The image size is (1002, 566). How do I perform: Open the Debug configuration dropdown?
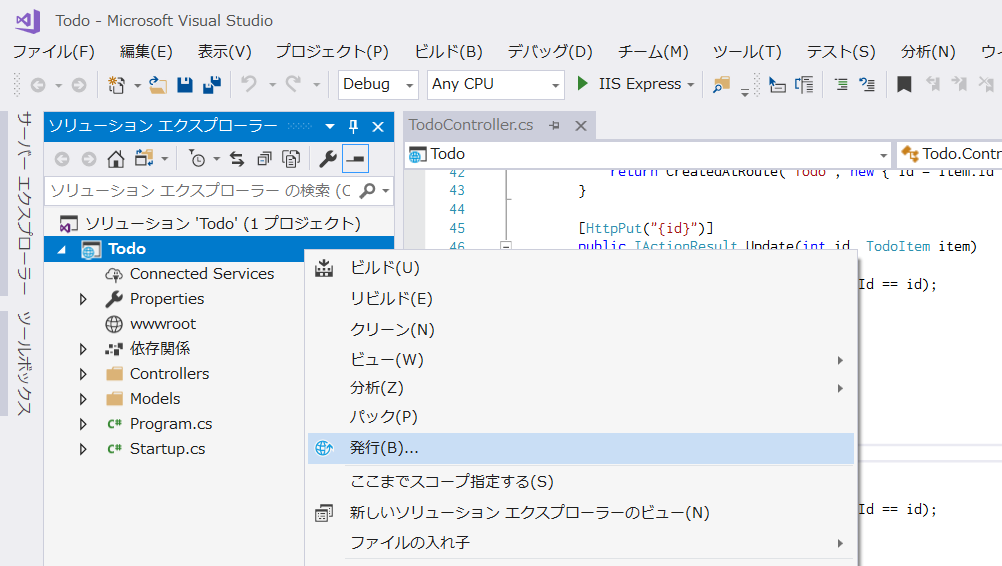coord(378,85)
